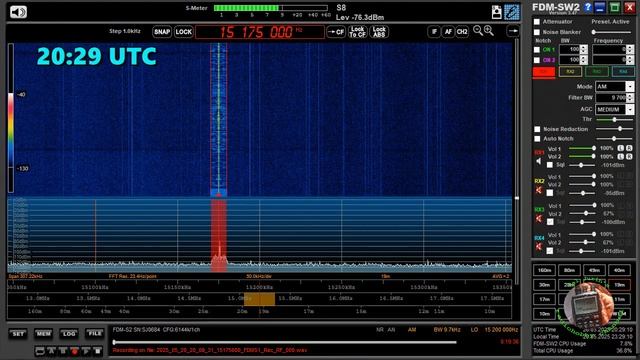Screen dimensions: 640x360
Task: Click the zoom out magnifier icon
Action: click(x=478, y=31)
